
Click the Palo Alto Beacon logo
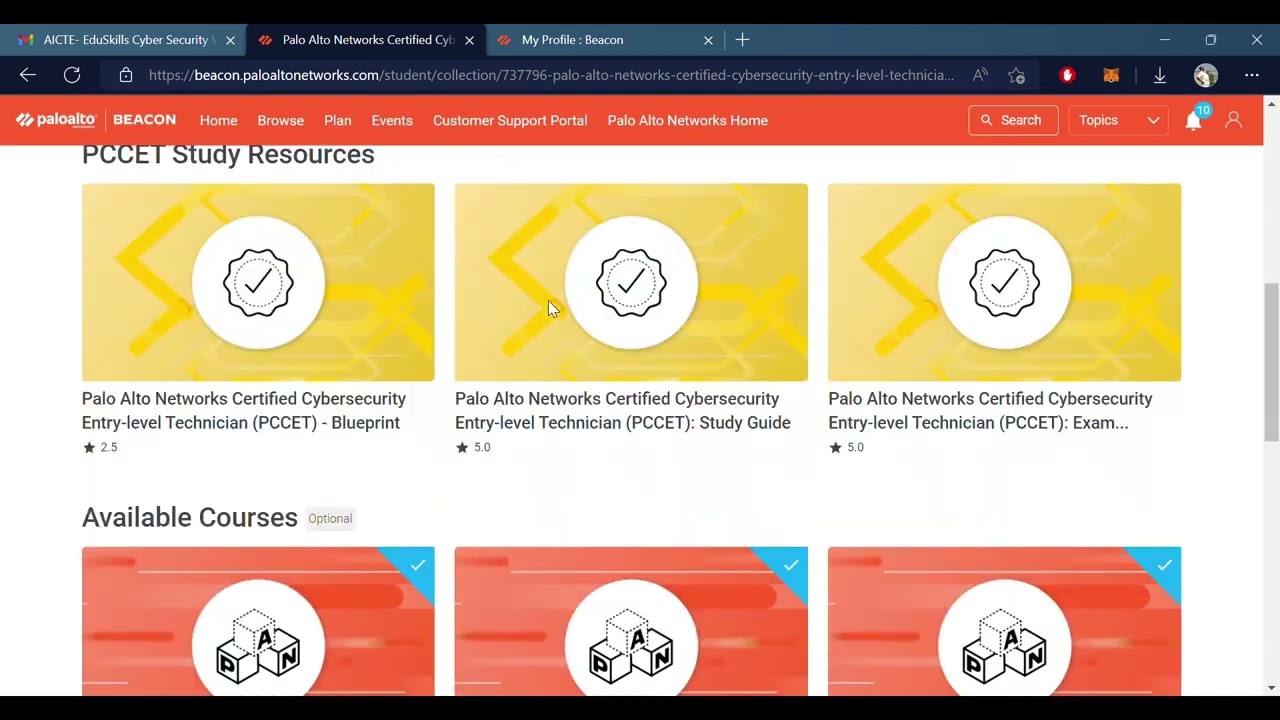pyautogui.click(x=96, y=120)
